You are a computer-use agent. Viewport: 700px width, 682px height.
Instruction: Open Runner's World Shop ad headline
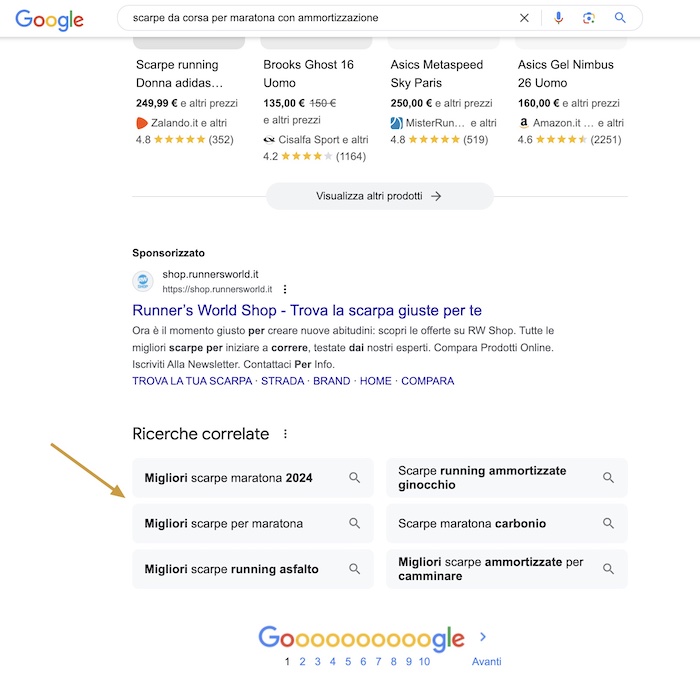click(x=307, y=310)
